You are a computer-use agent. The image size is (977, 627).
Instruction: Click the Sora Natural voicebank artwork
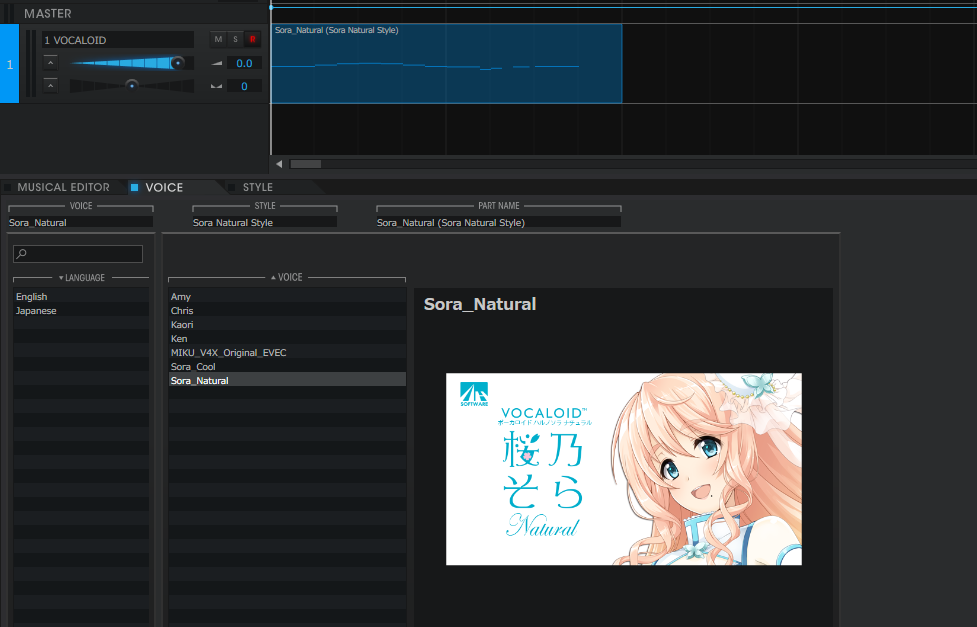click(624, 469)
